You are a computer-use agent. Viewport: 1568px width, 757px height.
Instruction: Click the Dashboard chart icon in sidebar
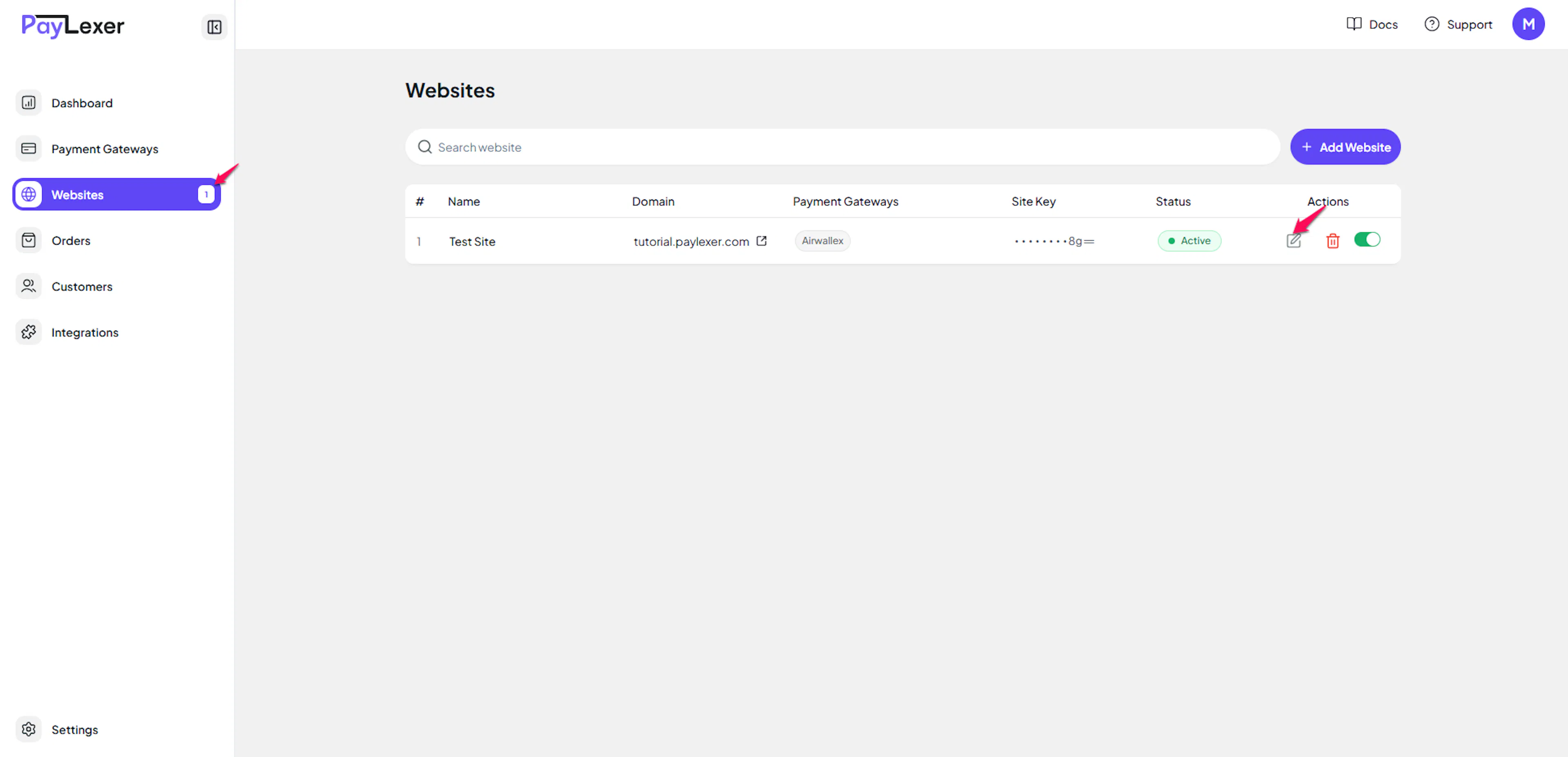pos(29,103)
